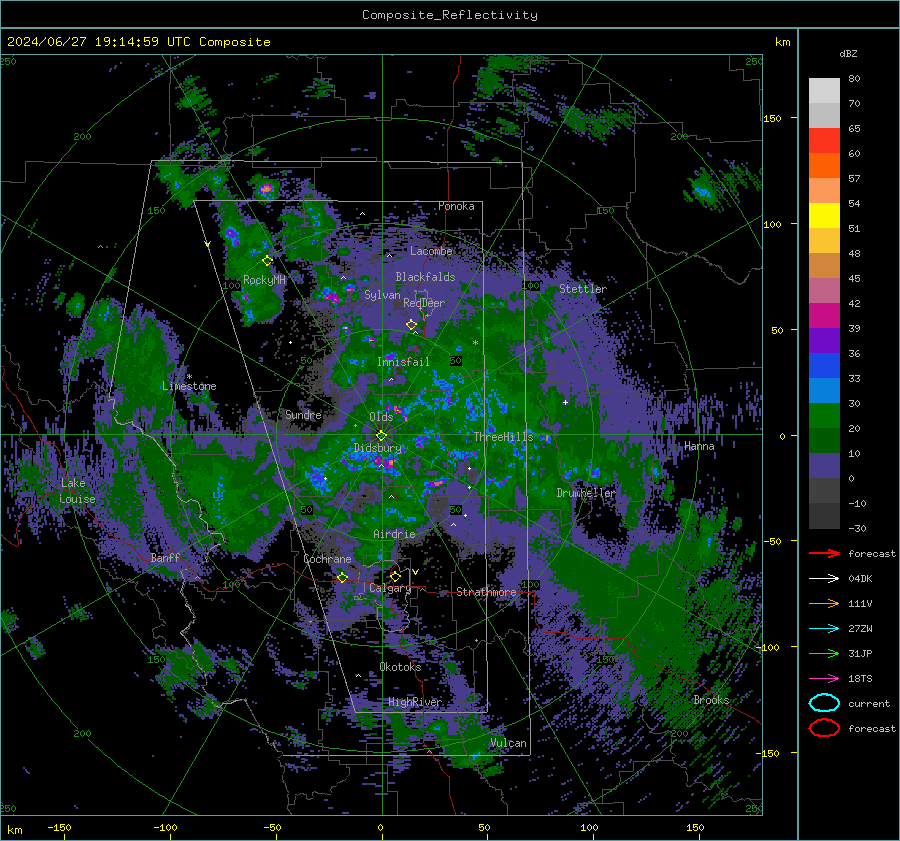Click the green swatch between 30 and 20 dBZ
Viewport: 900px width, 841px height.
click(x=824, y=416)
